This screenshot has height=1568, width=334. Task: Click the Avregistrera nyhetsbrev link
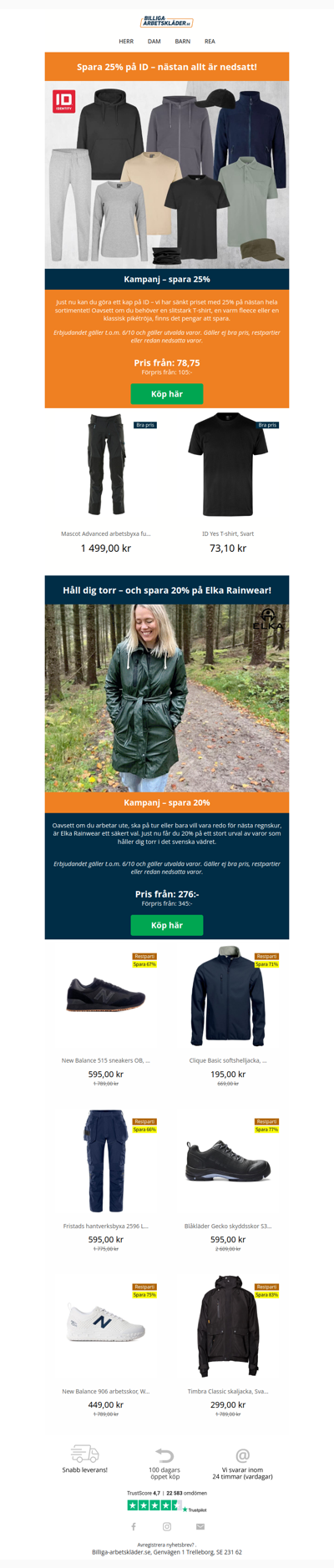point(167,1545)
